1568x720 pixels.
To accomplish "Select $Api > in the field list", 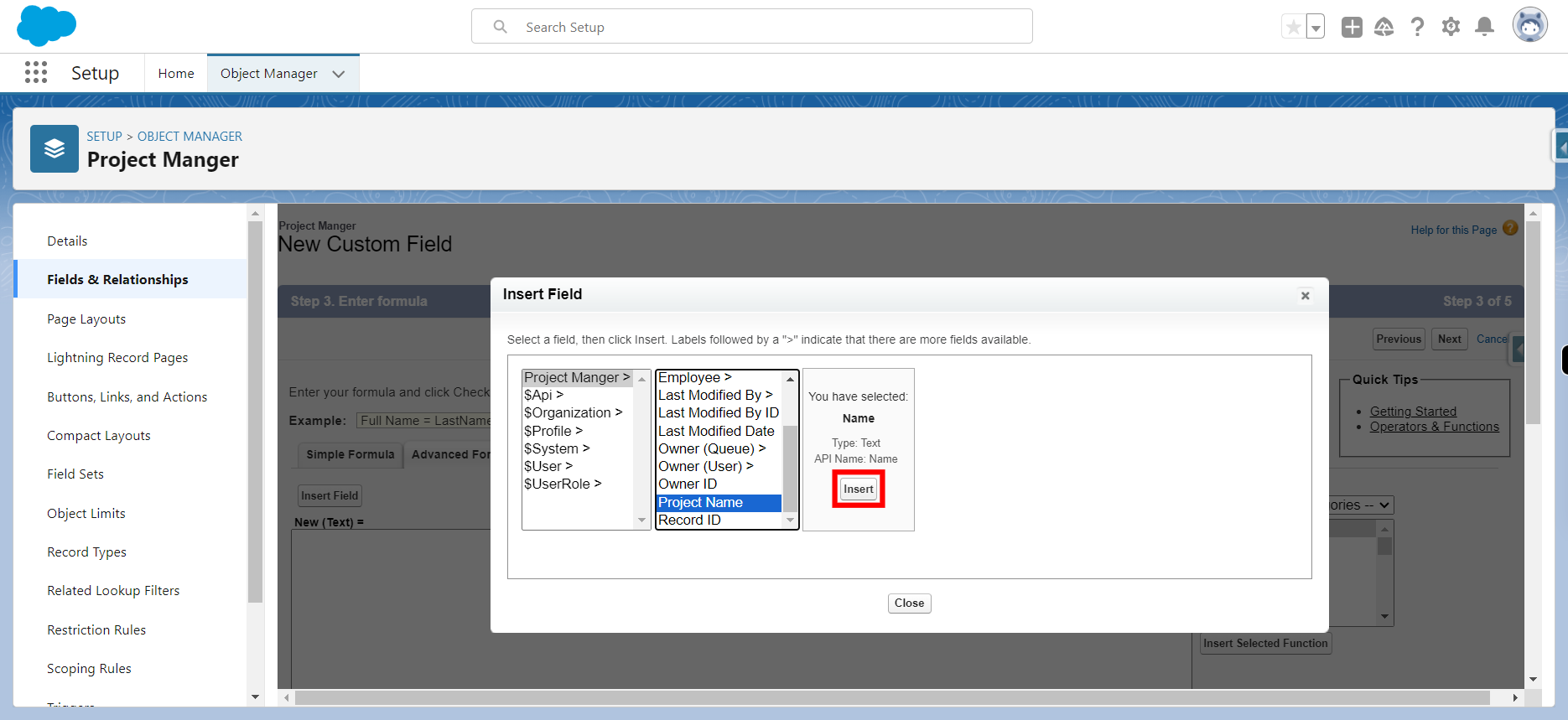I will click(579, 395).
